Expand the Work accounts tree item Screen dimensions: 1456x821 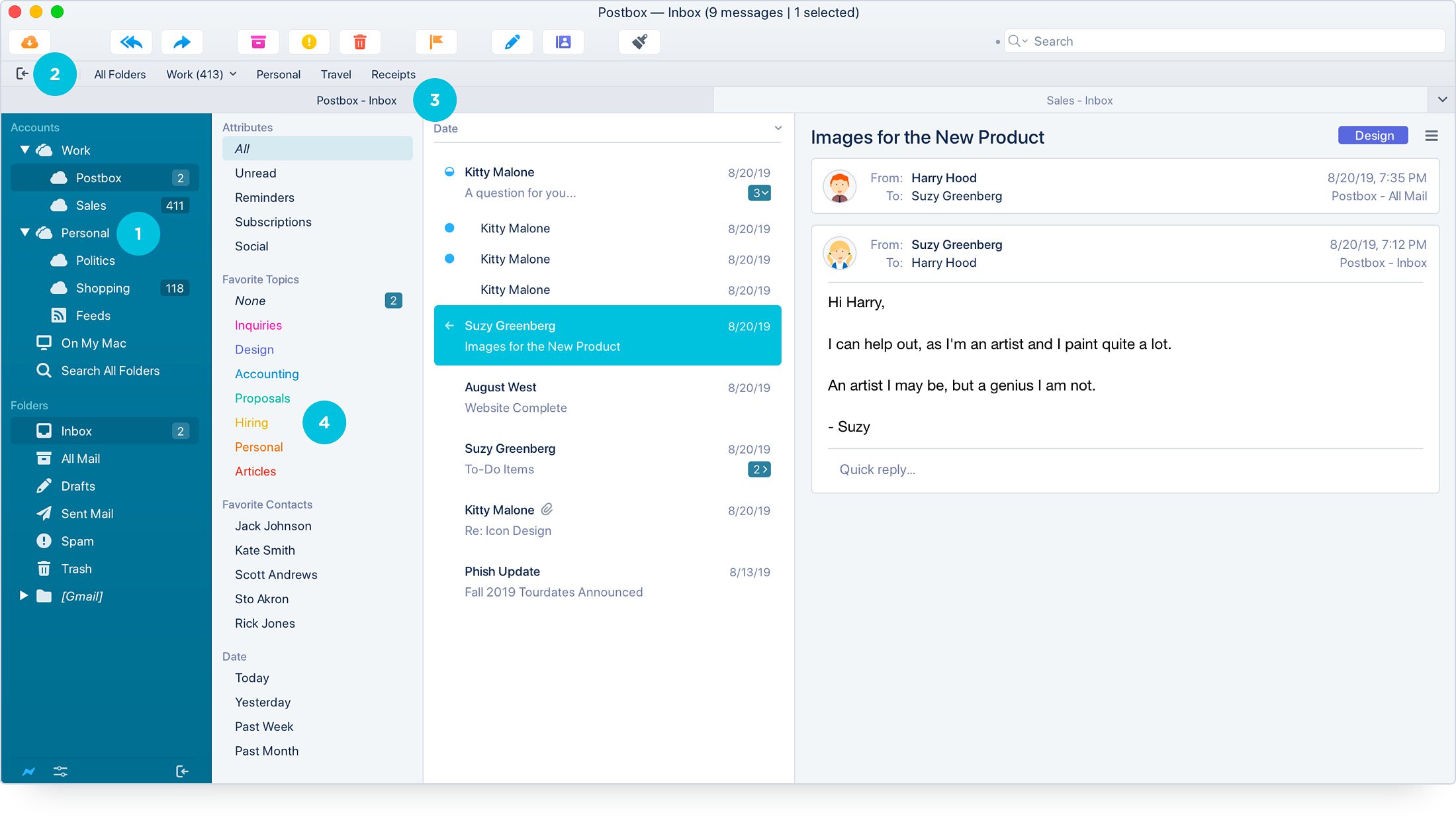(x=27, y=150)
